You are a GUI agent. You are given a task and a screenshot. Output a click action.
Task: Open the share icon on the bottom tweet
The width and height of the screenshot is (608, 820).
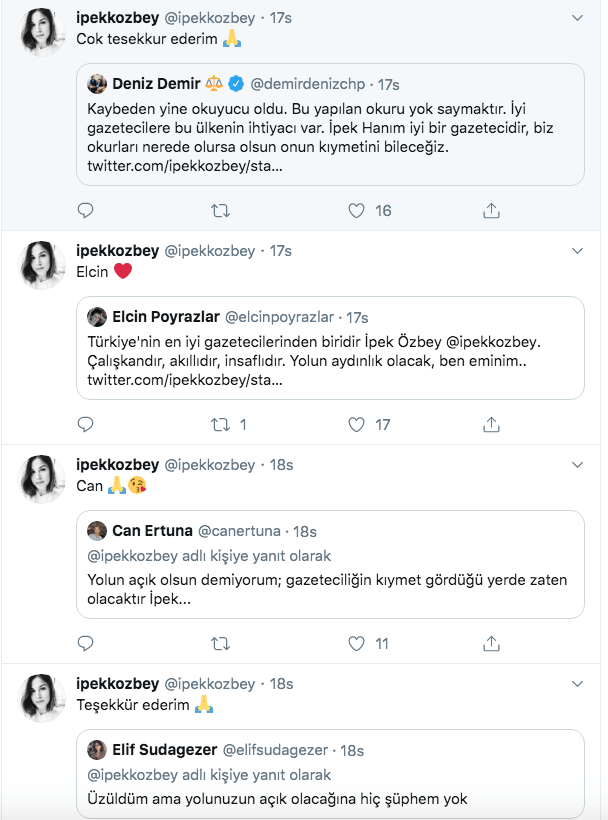[489, 817]
